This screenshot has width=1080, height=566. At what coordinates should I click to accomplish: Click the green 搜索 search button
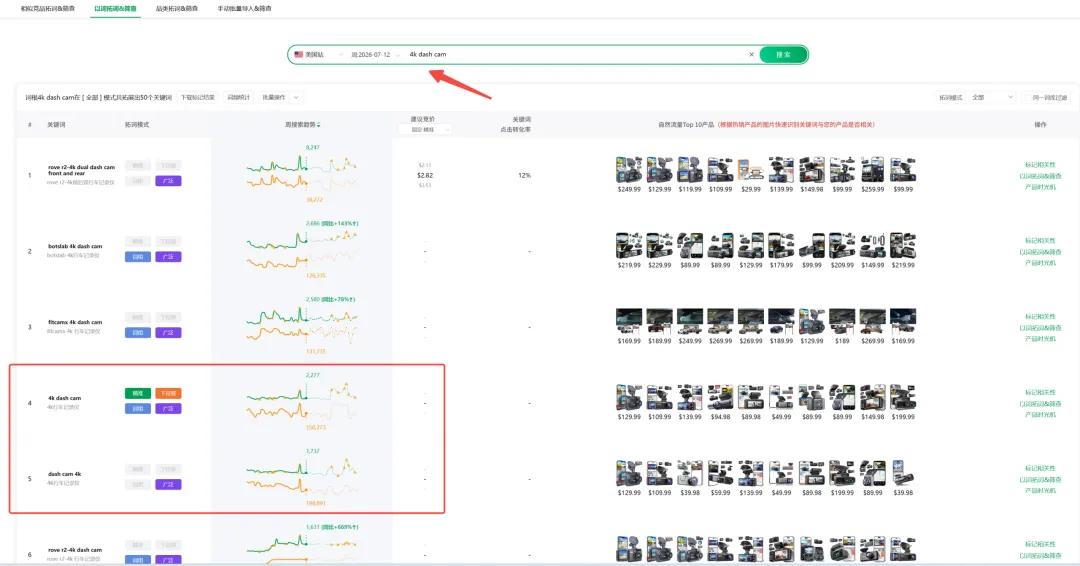click(x=783, y=54)
